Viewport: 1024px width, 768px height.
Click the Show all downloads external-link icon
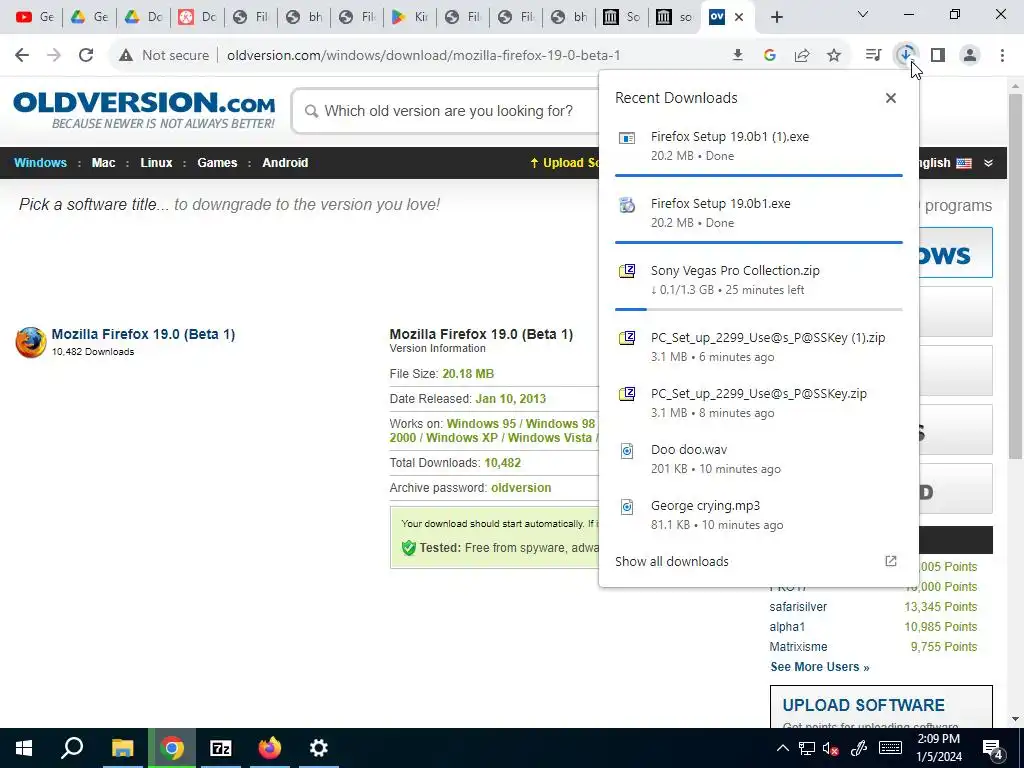(x=891, y=561)
